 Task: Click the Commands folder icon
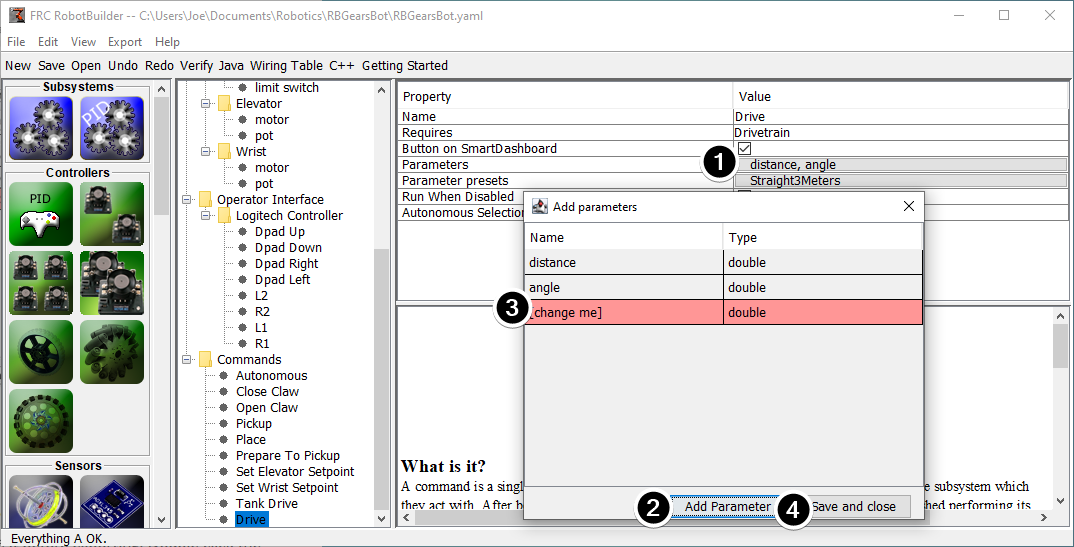pyautogui.click(x=206, y=359)
